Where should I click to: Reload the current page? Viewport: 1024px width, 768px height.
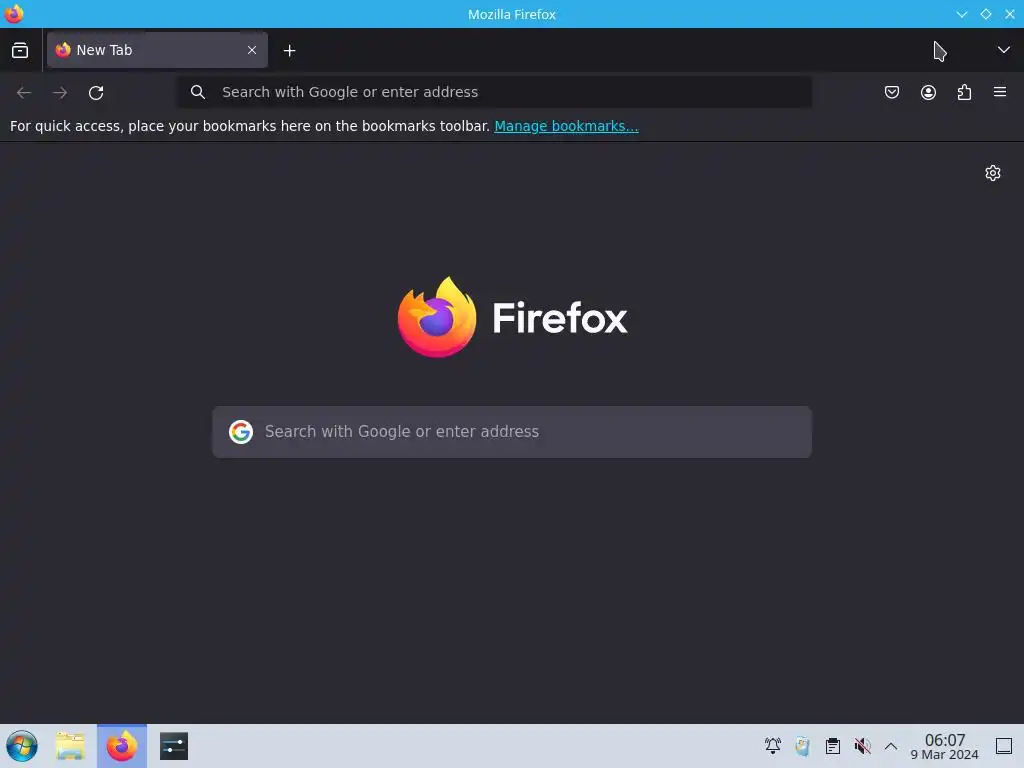96,93
